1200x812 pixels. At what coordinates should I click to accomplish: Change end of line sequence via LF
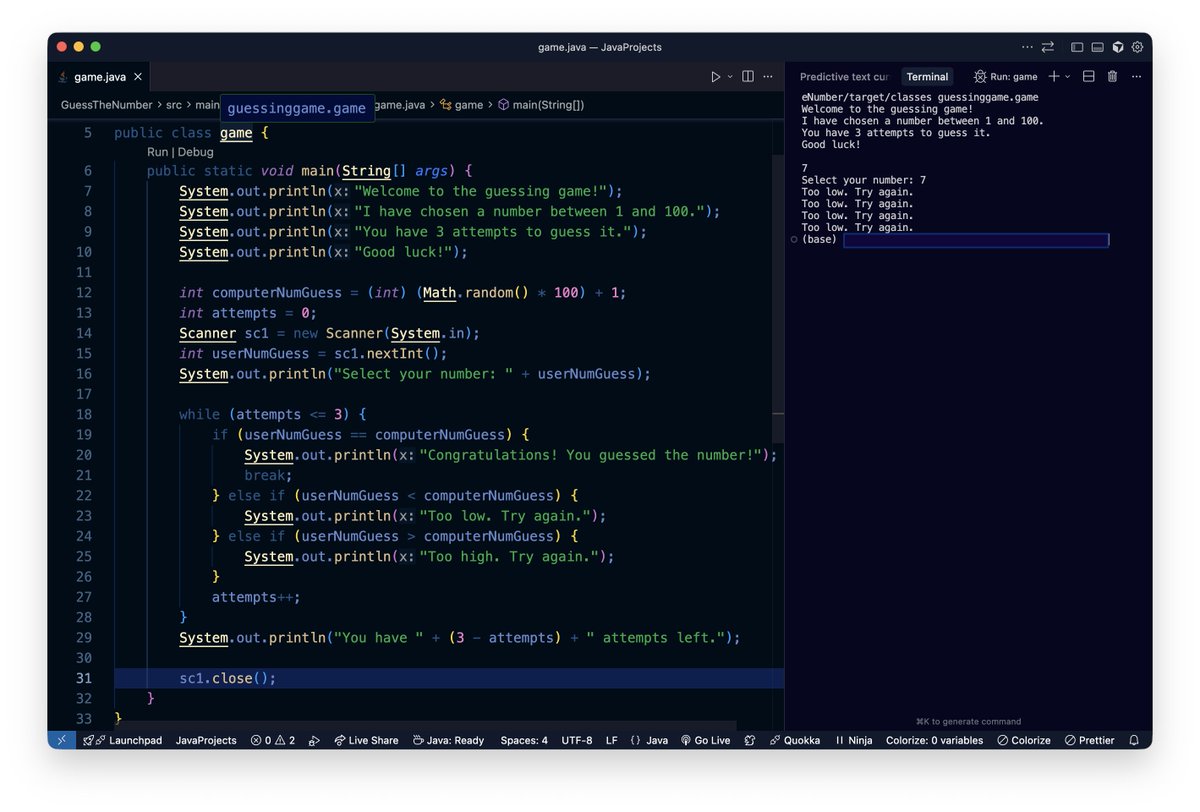coord(612,740)
